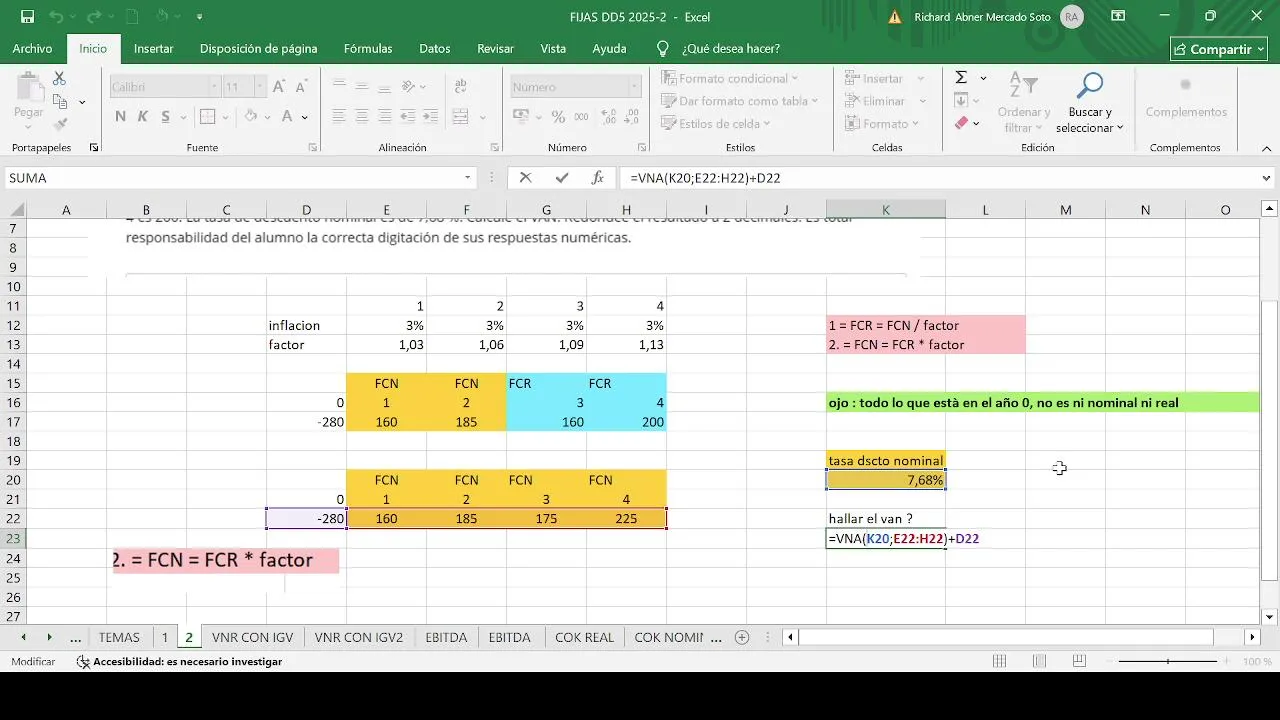Click the Tell Me lightbulb icon
Viewport: 1280px width, 720px height.
click(662, 48)
